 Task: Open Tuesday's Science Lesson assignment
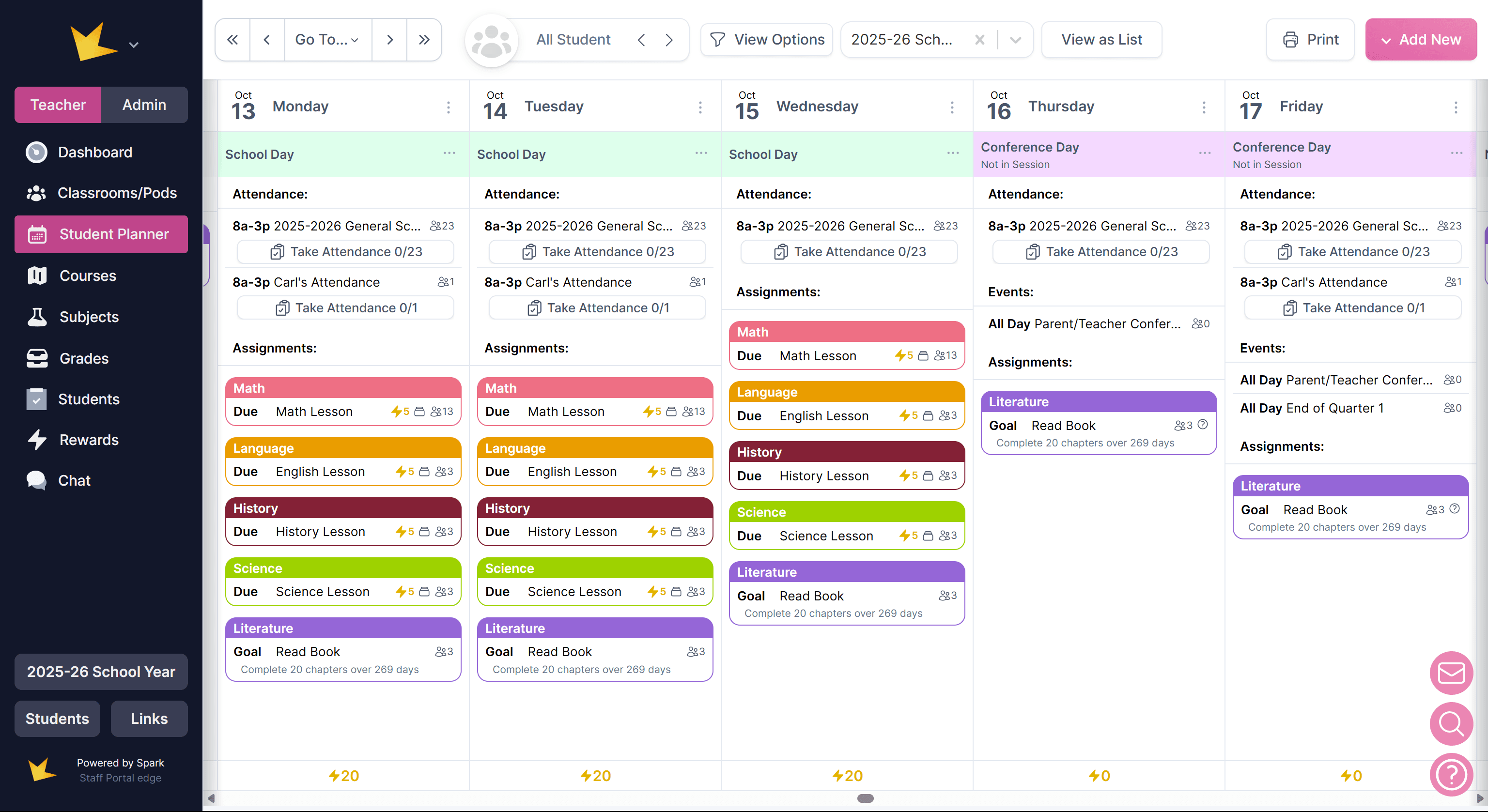pyautogui.click(x=595, y=591)
